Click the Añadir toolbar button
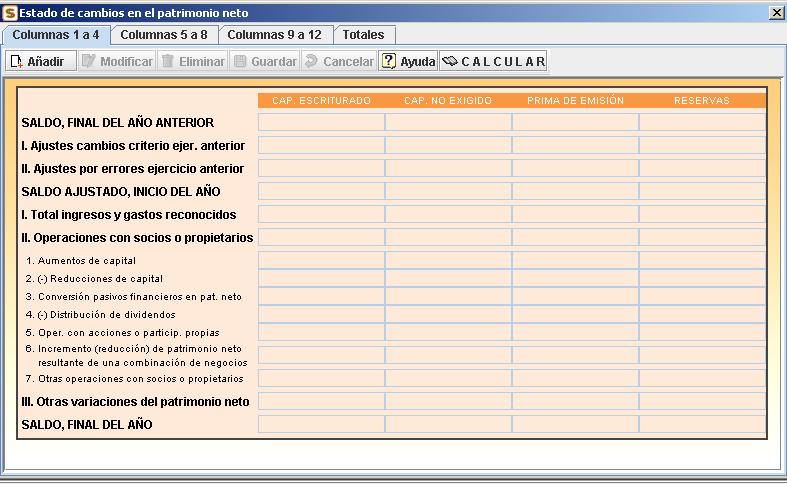This screenshot has height=484, width=787. [x=36, y=61]
